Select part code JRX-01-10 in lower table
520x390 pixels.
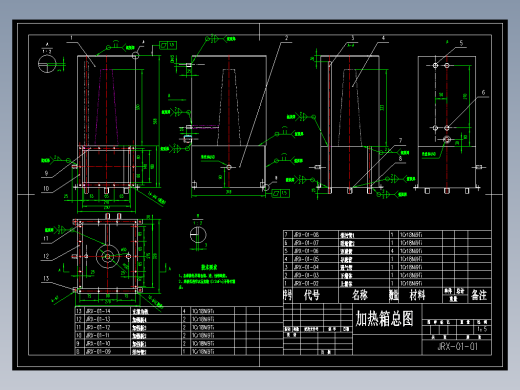98,343
